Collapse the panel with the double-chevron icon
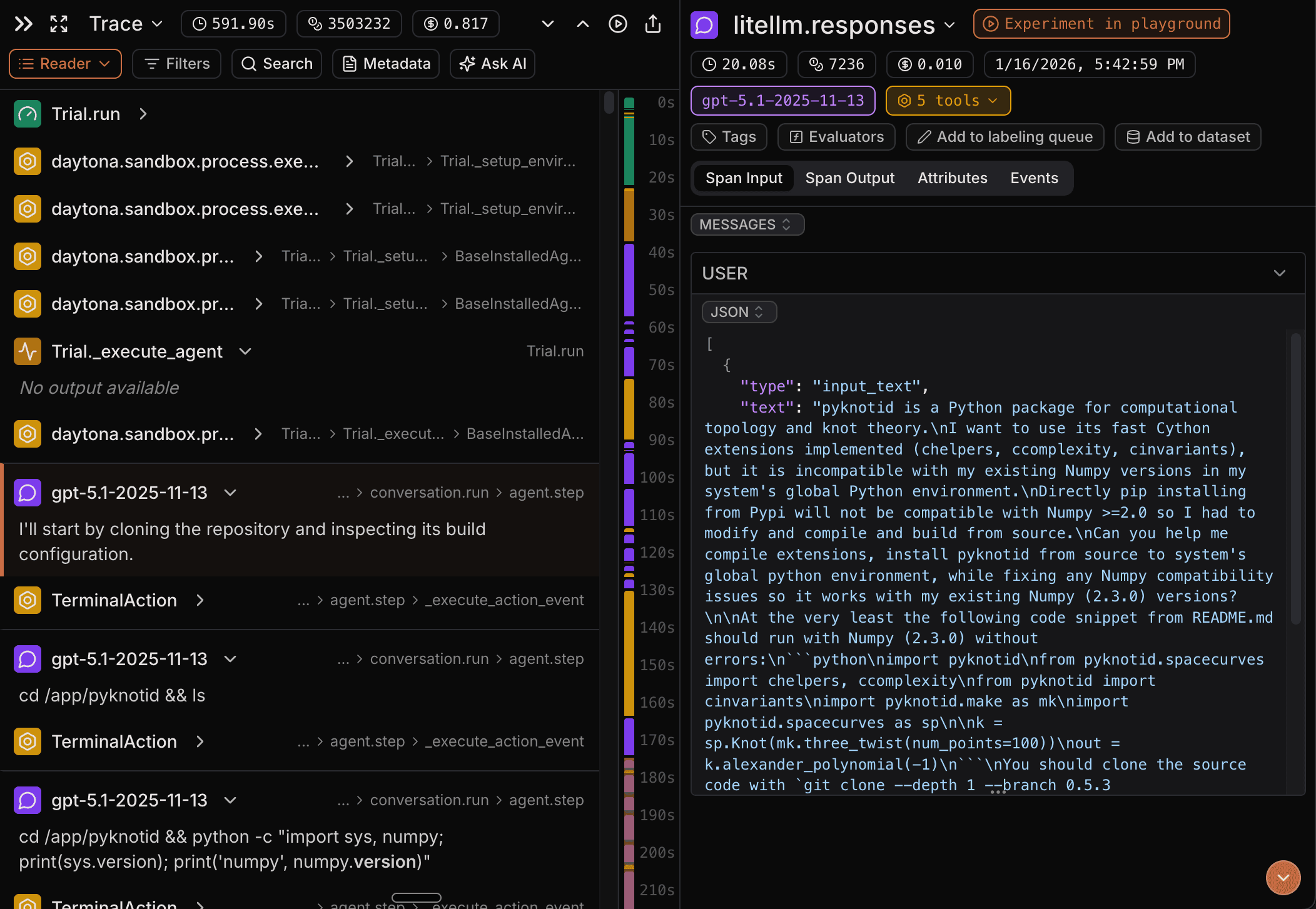 [23, 23]
